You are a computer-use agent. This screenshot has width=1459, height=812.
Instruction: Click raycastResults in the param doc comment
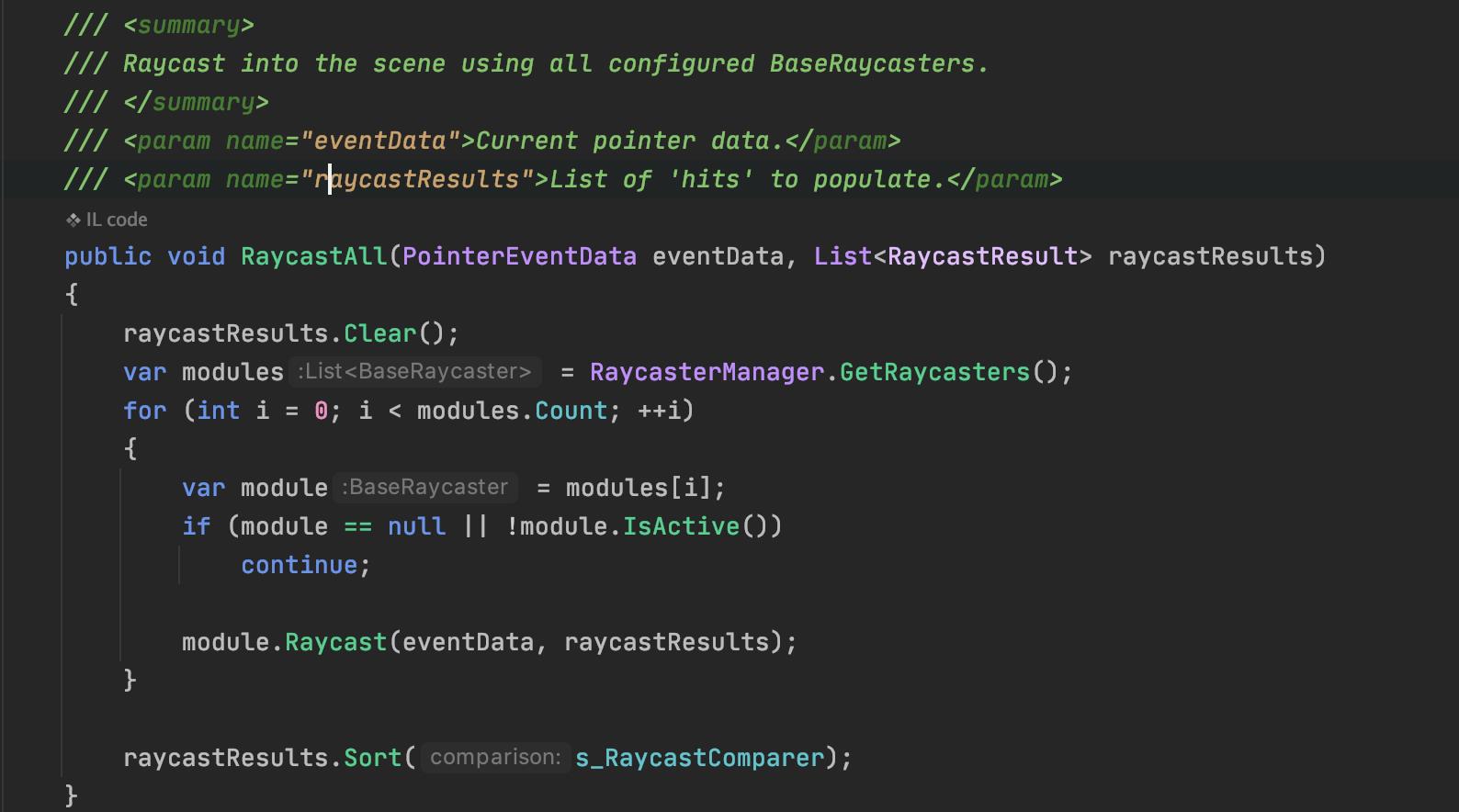[x=416, y=179]
